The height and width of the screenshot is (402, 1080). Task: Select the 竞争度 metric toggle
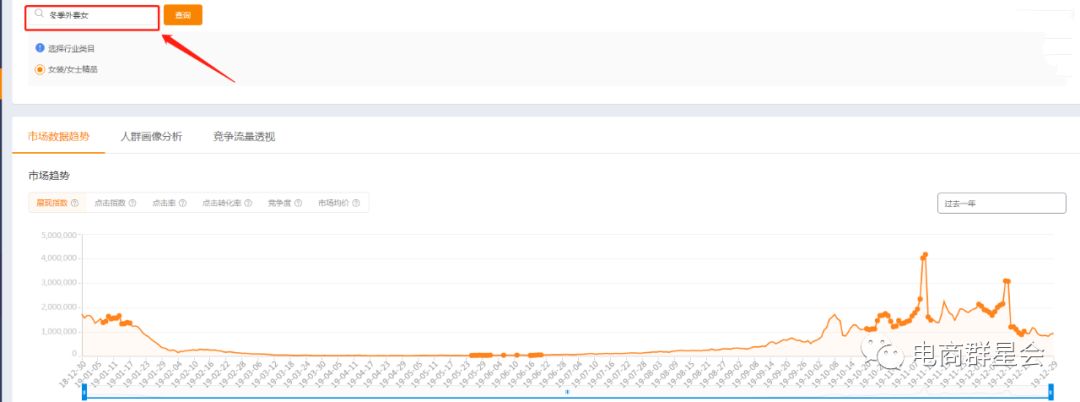(x=278, y=203)
